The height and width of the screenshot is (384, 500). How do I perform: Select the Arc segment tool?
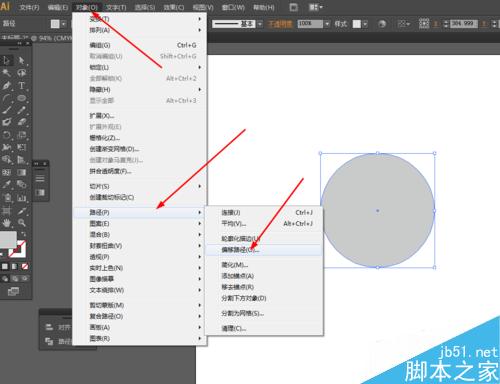pyautogui.click(x=6, y=98)
